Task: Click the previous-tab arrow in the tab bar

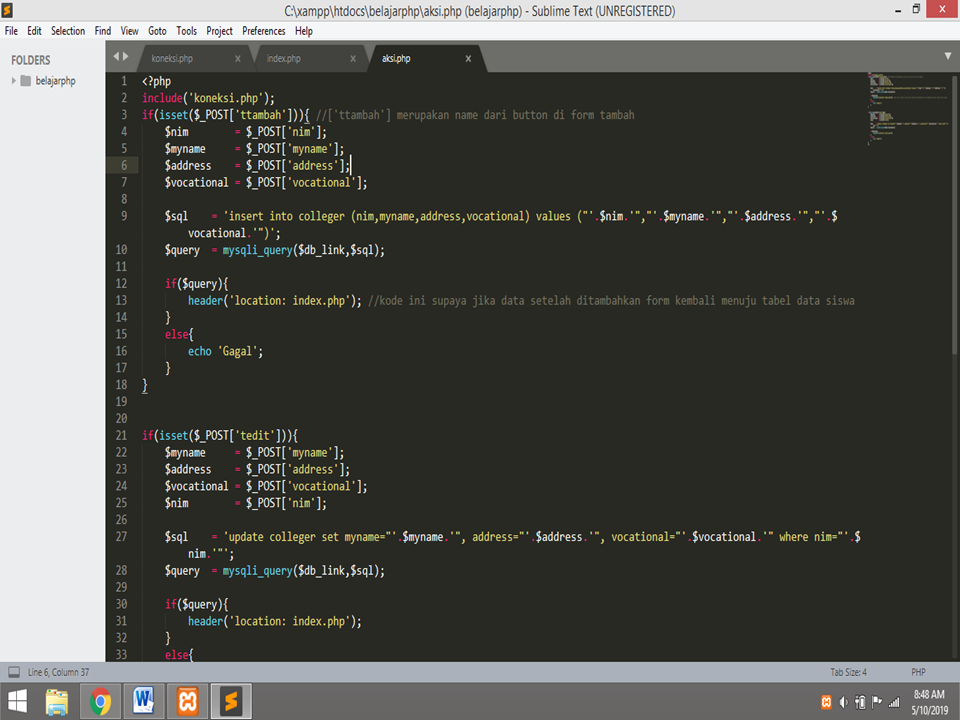Action: point(116,57)
